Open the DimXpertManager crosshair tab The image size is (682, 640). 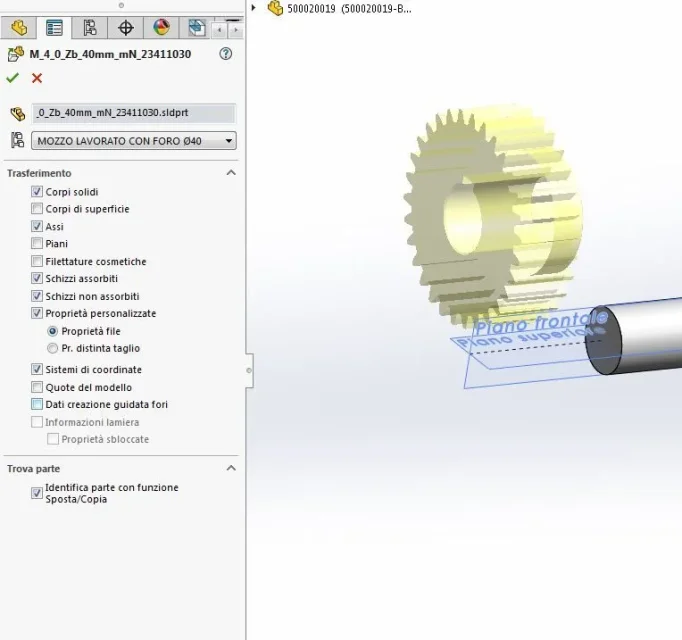pos(126,28)
